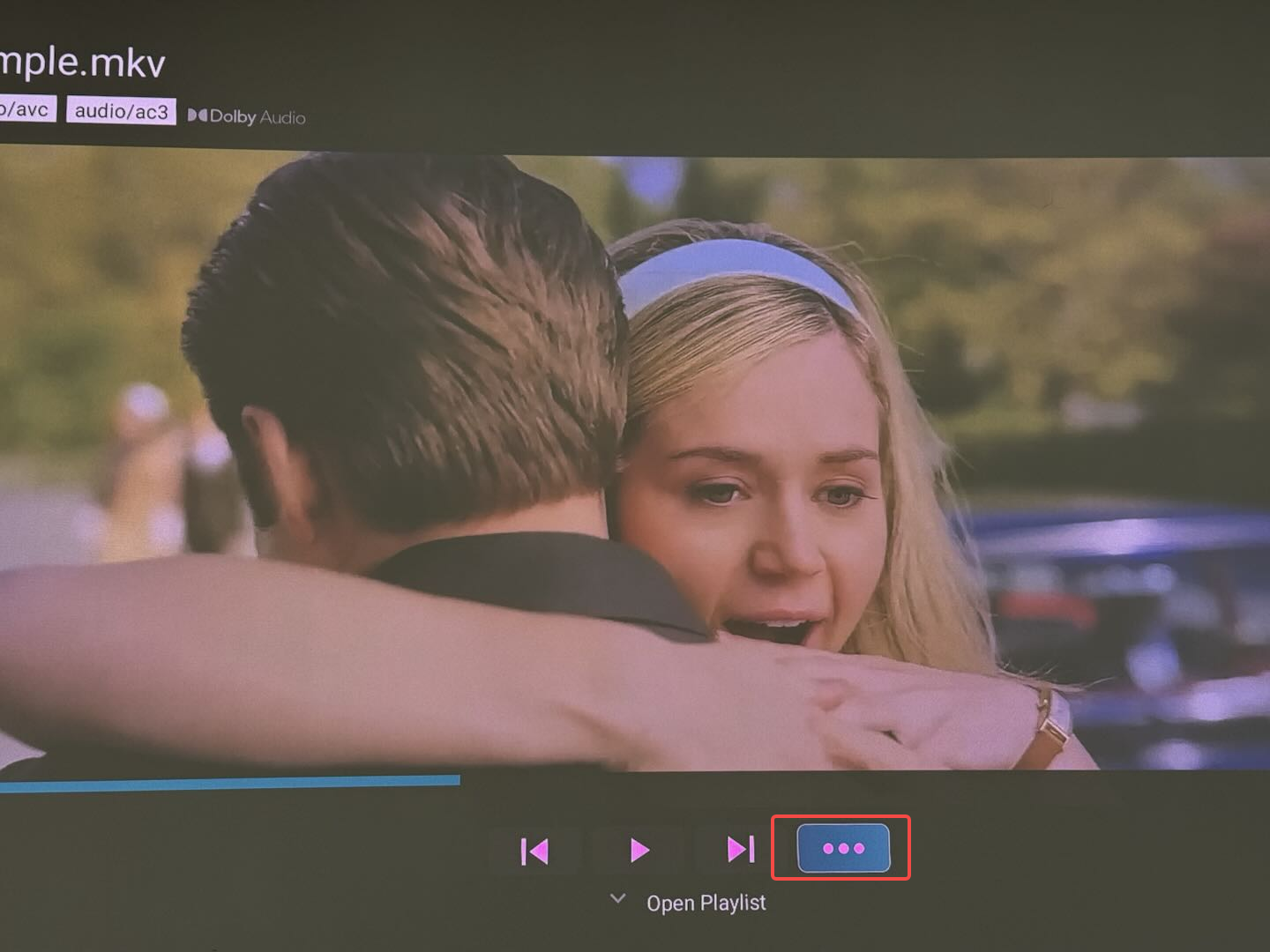The height and width of the screenshot is (952, 1270).
Task: Start playback with the play button
Action: pyautogui.click(x=639, y=850)
